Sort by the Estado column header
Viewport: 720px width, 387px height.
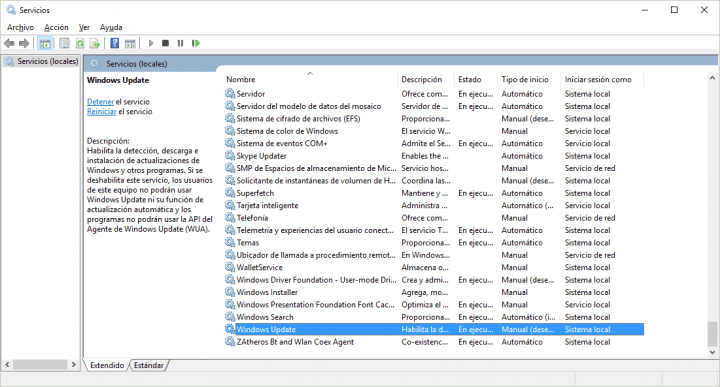pyautogui.click(x=476, y=79)
